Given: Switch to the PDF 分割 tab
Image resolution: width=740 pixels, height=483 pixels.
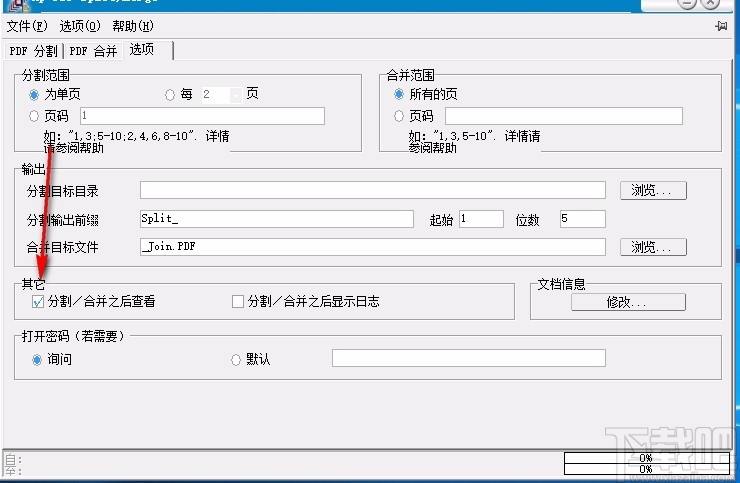Looking at the screenshot, I should point(34,51).
